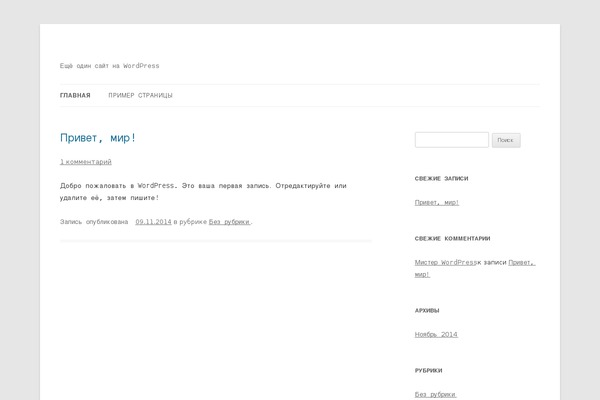This screenshot has width=600, height=400.
Task: Click the РУБРИКИ widget heading
Action: [429, 371]
